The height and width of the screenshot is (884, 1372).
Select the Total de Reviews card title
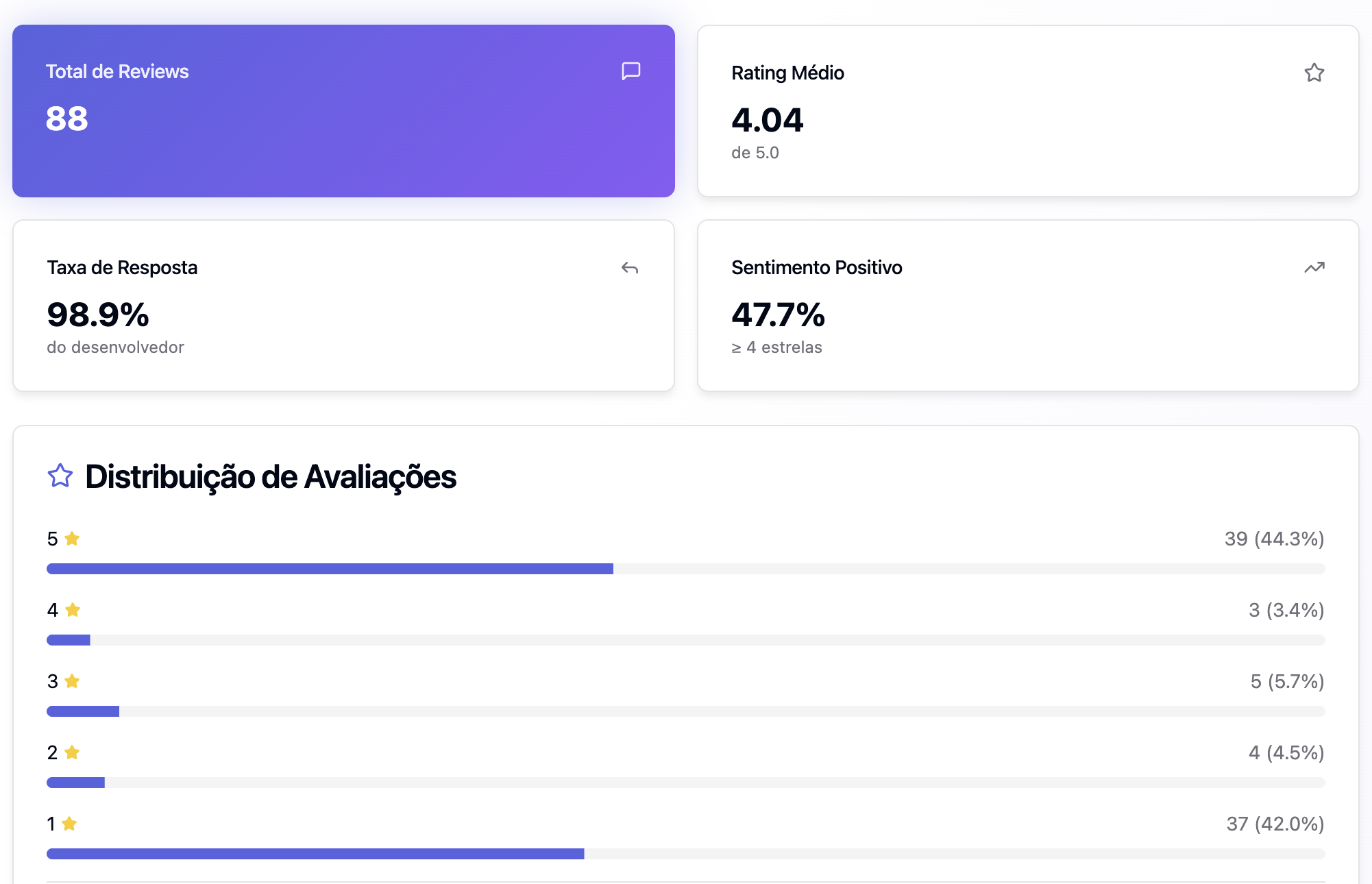point(117,71)
